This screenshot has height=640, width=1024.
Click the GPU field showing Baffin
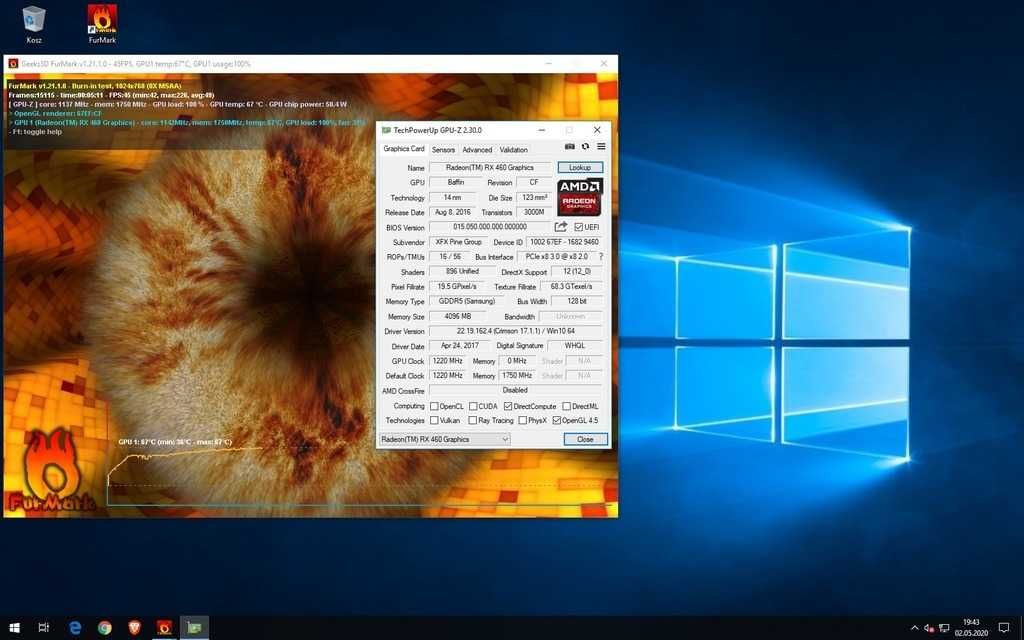(x=456, y=183)
